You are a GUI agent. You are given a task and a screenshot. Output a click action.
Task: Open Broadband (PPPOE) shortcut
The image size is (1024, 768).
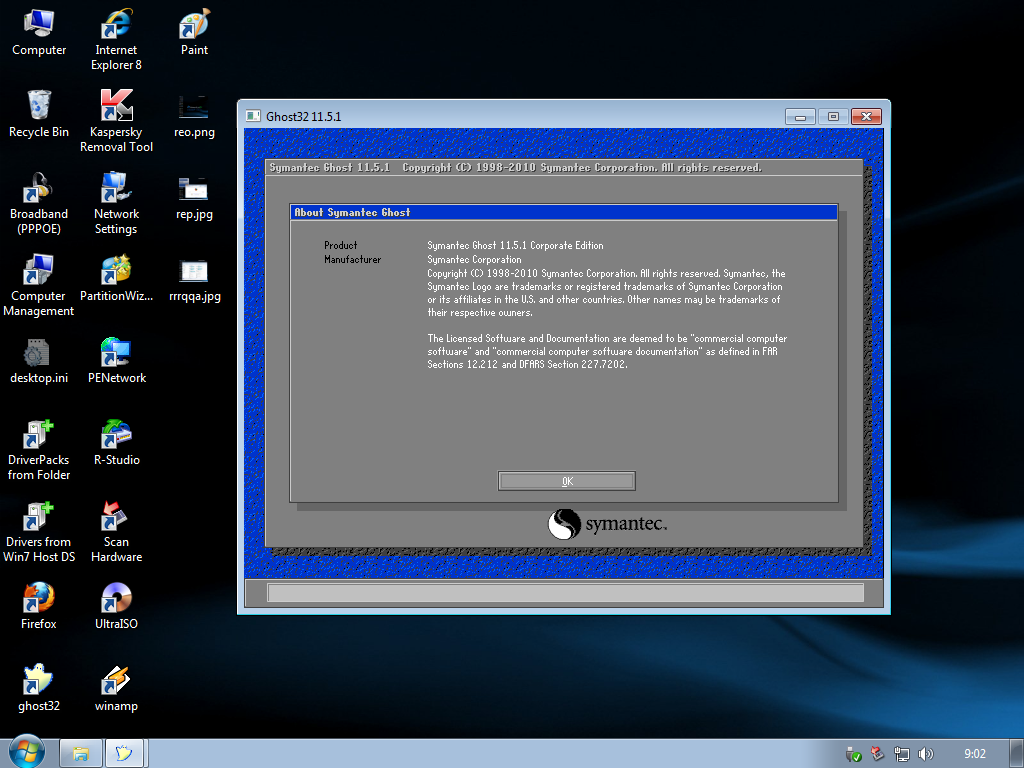pos(39,203)
